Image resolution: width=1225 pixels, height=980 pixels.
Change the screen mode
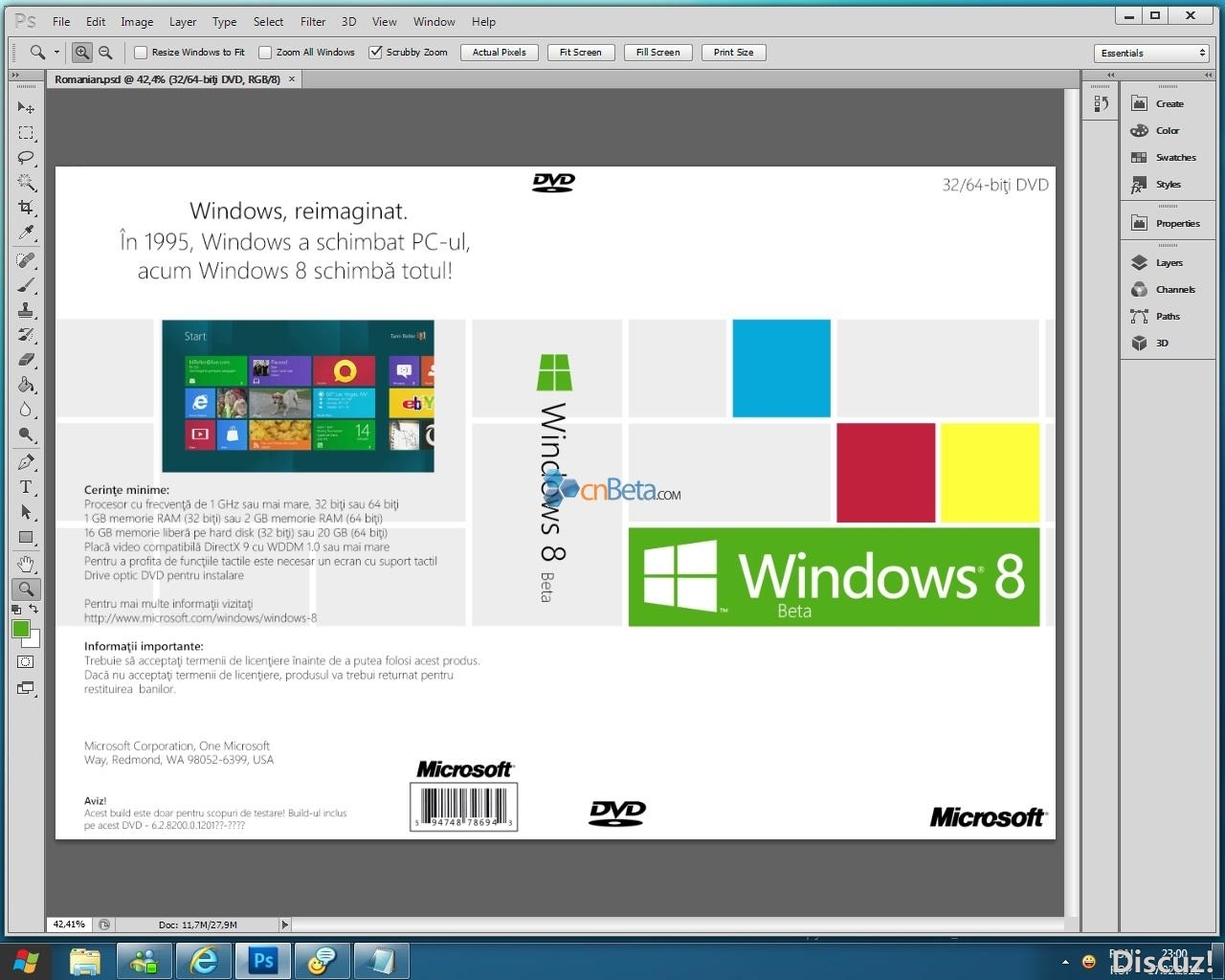pos(26,688)
